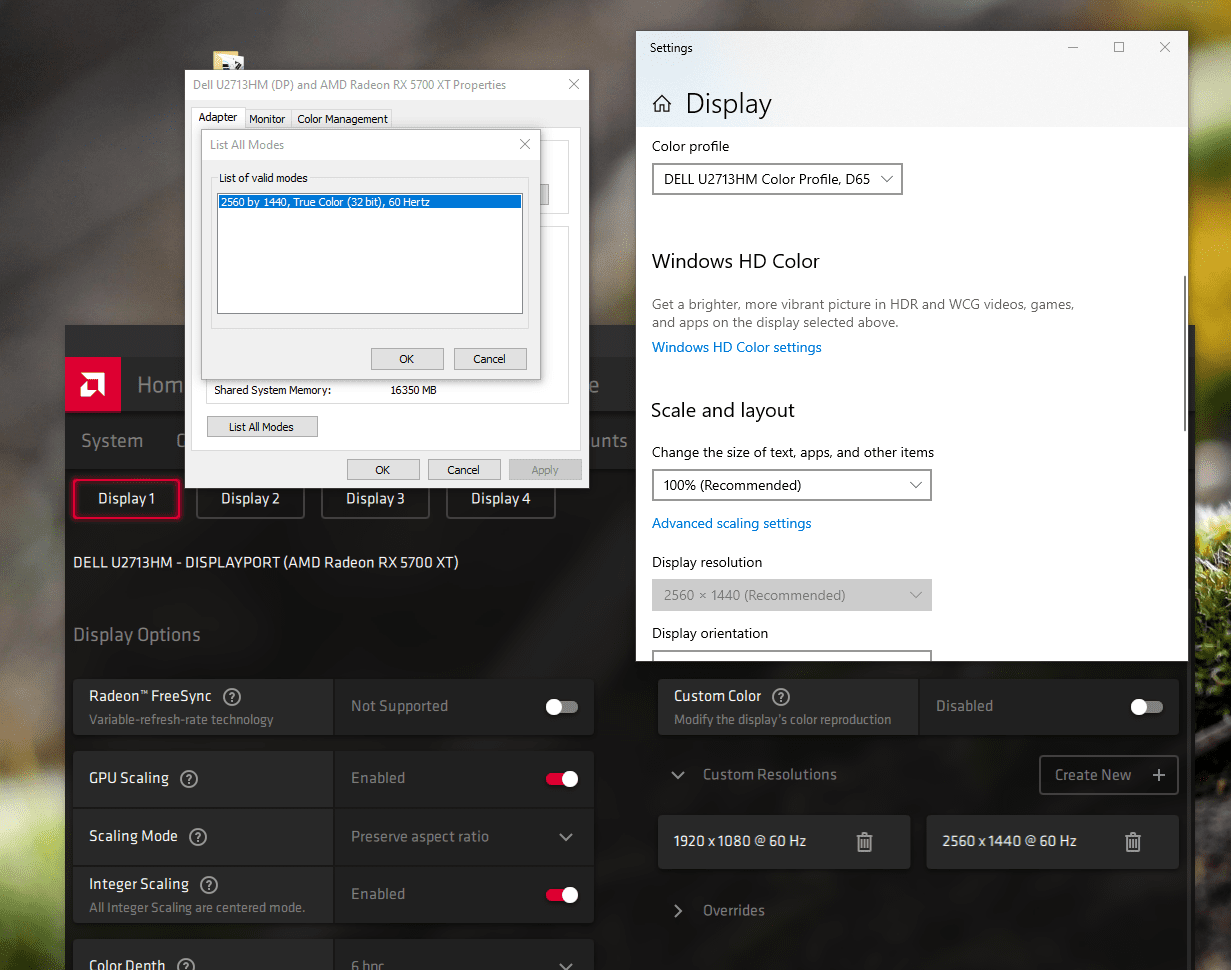
Task: Click the "Disabled" Custom Color status text
Action: point(964,707)
